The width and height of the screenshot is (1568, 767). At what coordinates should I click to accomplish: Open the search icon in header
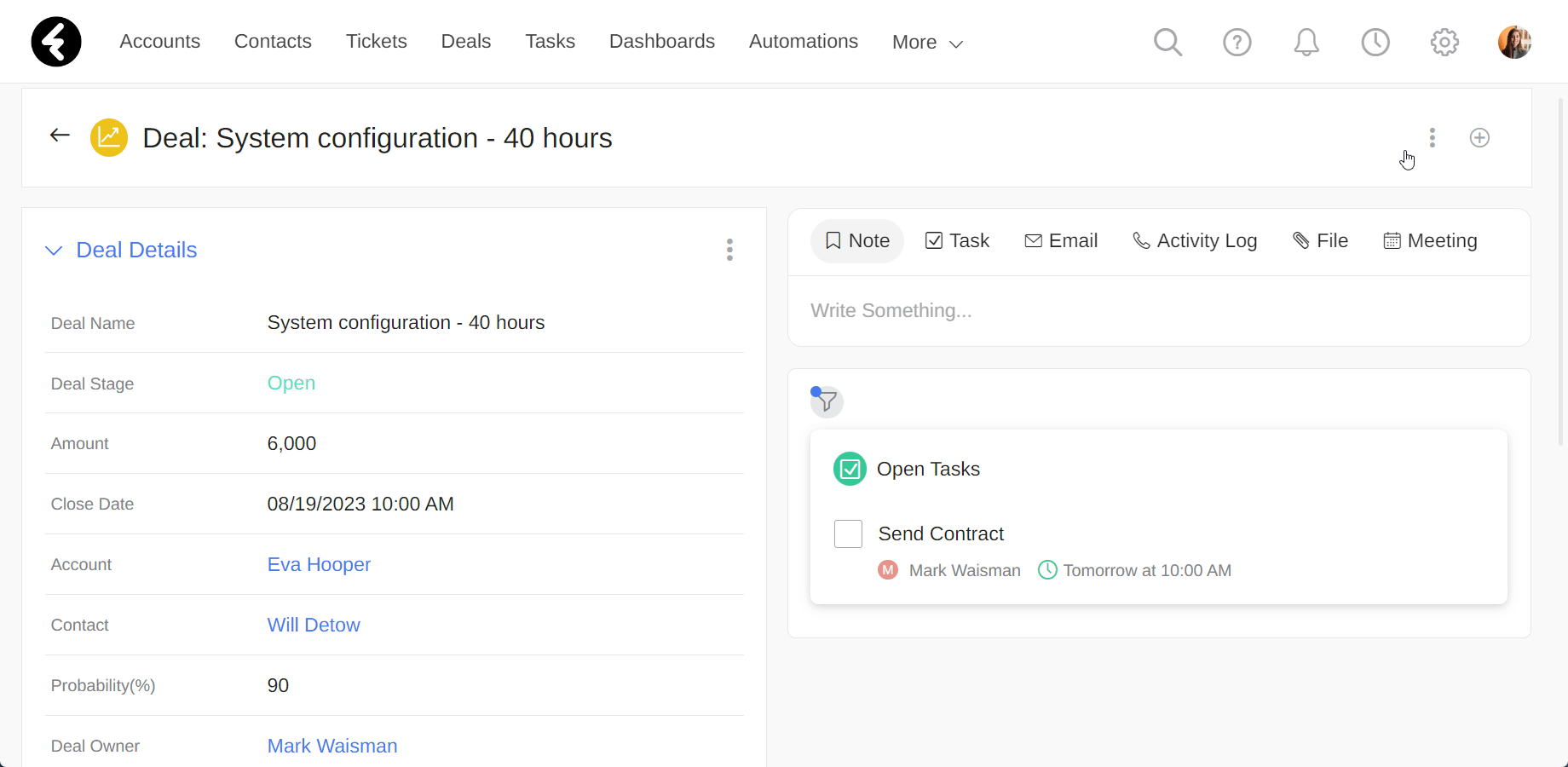click(x=1167, y=42)
